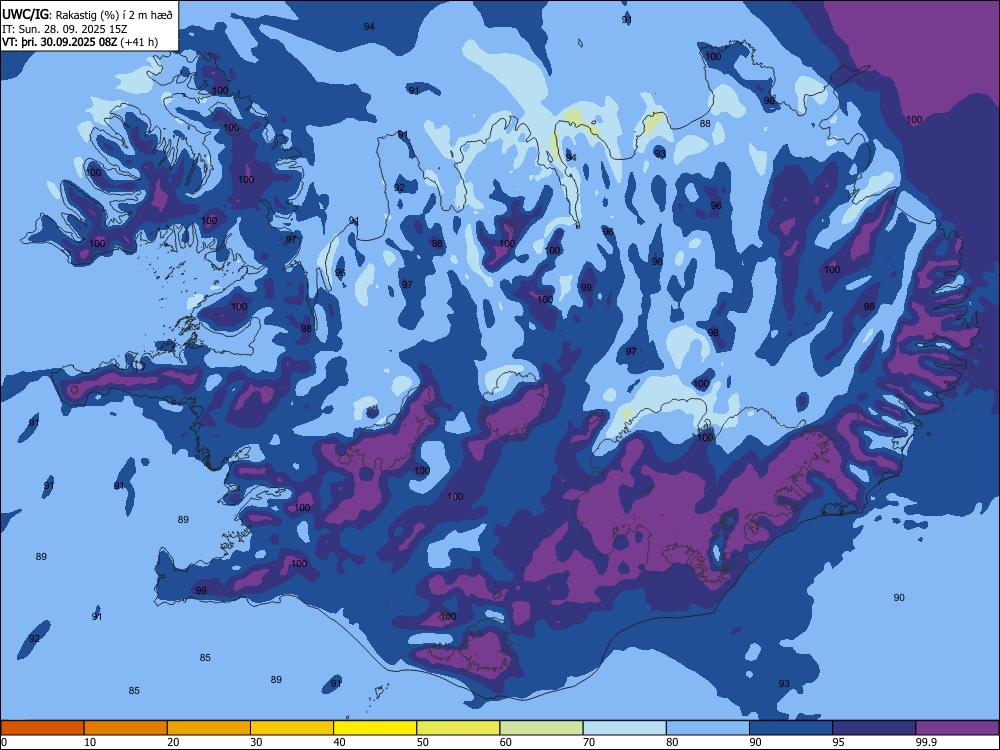Click the medium blue 90–95 legend swatch

tap(791, 728)
